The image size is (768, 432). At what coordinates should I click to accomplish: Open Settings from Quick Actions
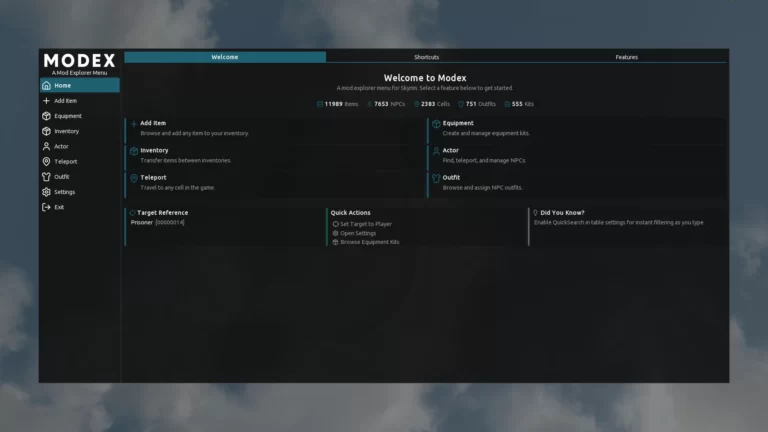click(x=359, y=233)
